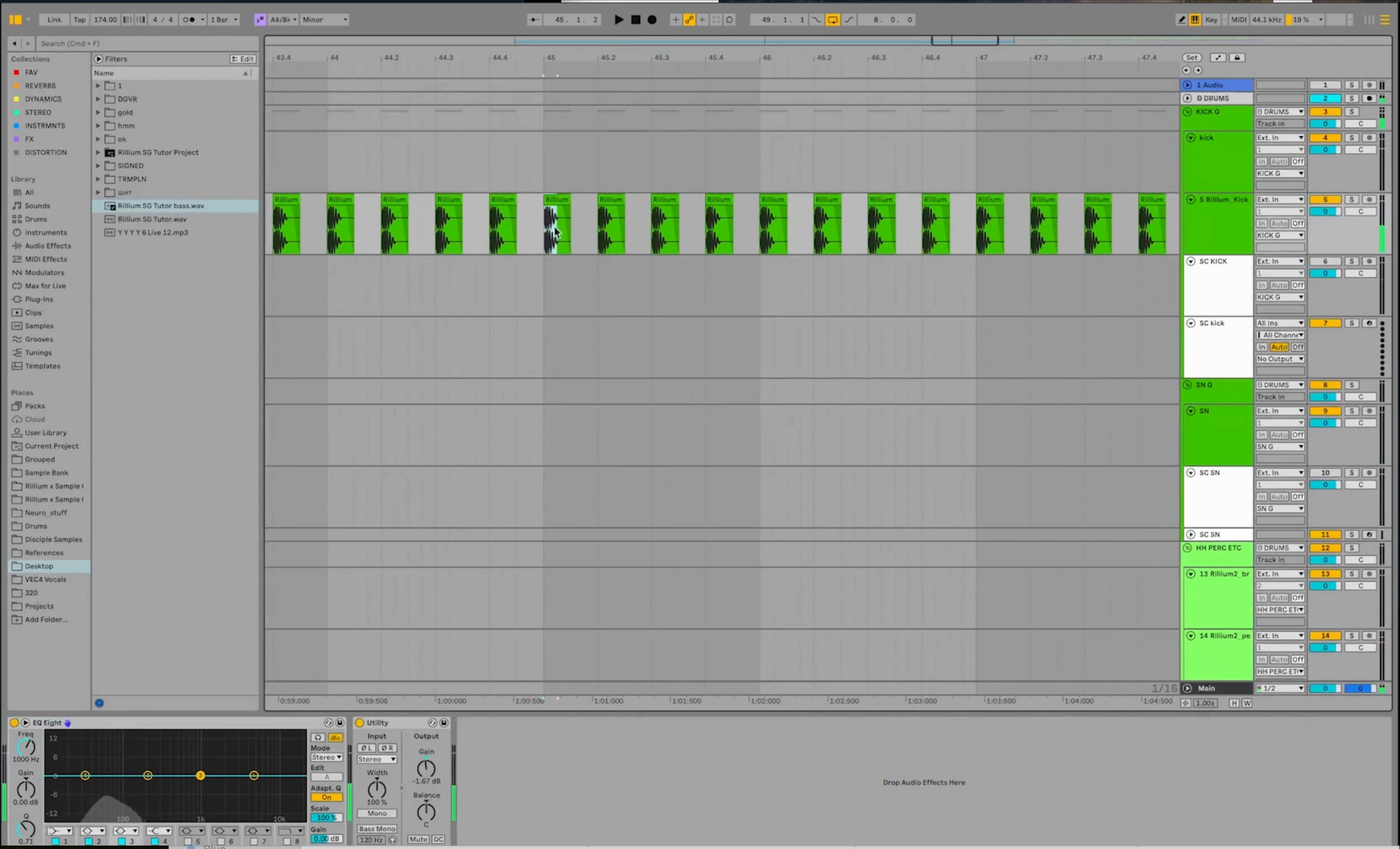1400x849 pixels.
Task: Expand the Rillium SG Tutor Project folder
Action: point(98,152)
